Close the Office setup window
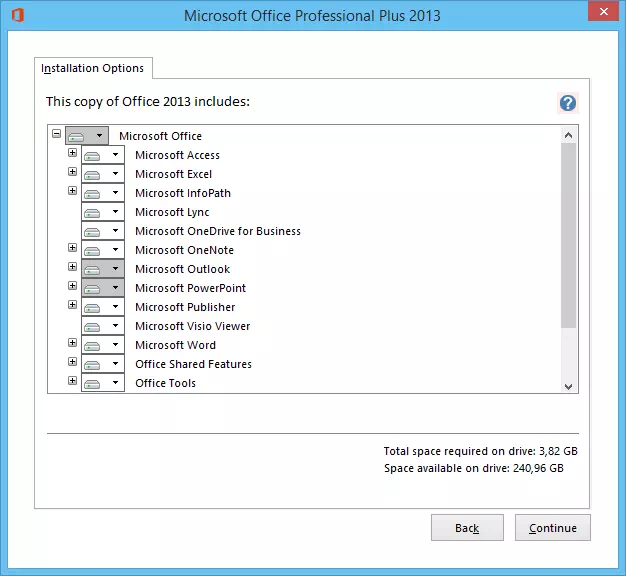This screenshot has width=626, height=576. pyautogui.click(x=603, y=11)
